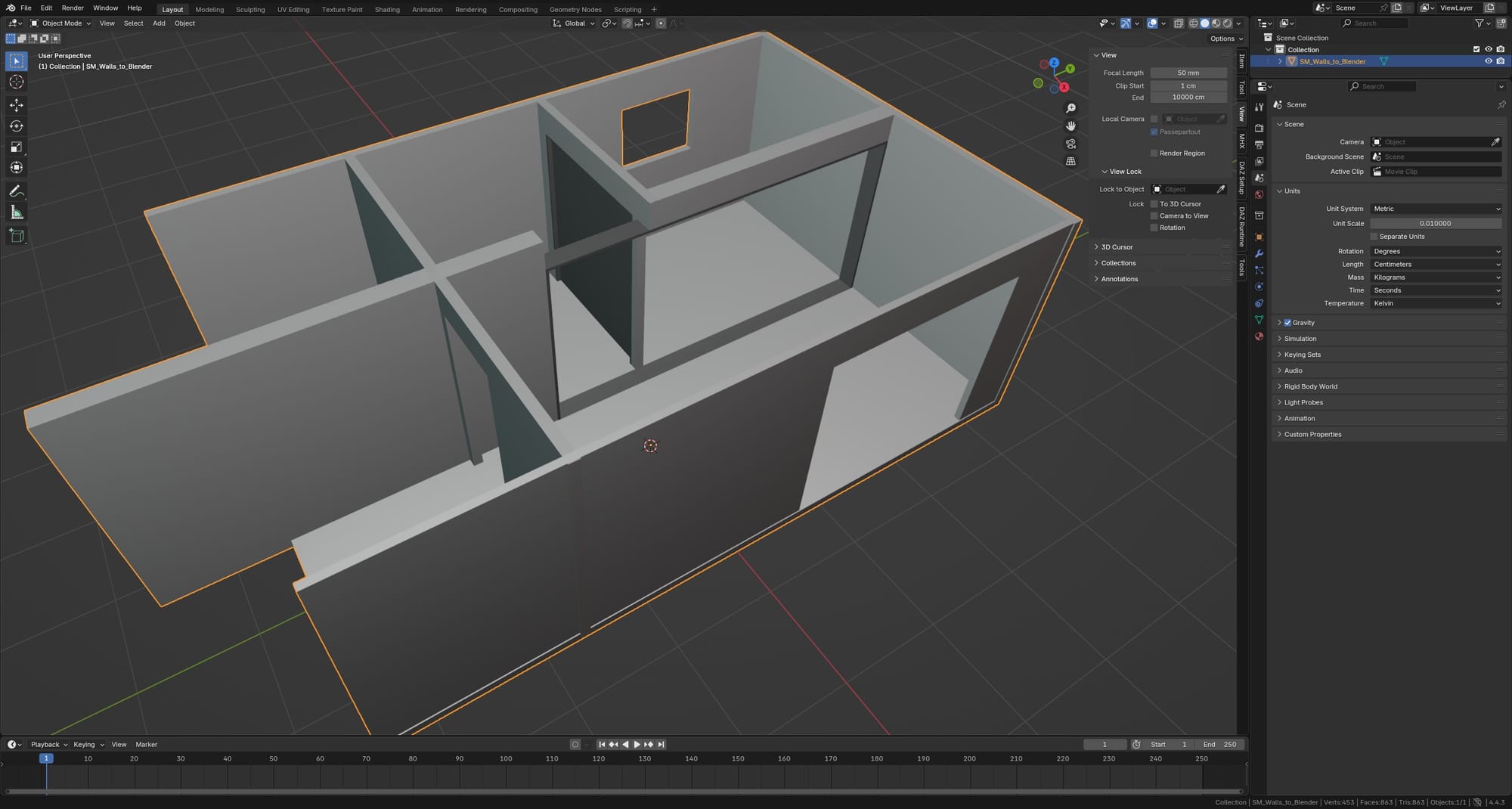
Task: Toggle camera view gizmo icon
Action: coord(1070,144)
